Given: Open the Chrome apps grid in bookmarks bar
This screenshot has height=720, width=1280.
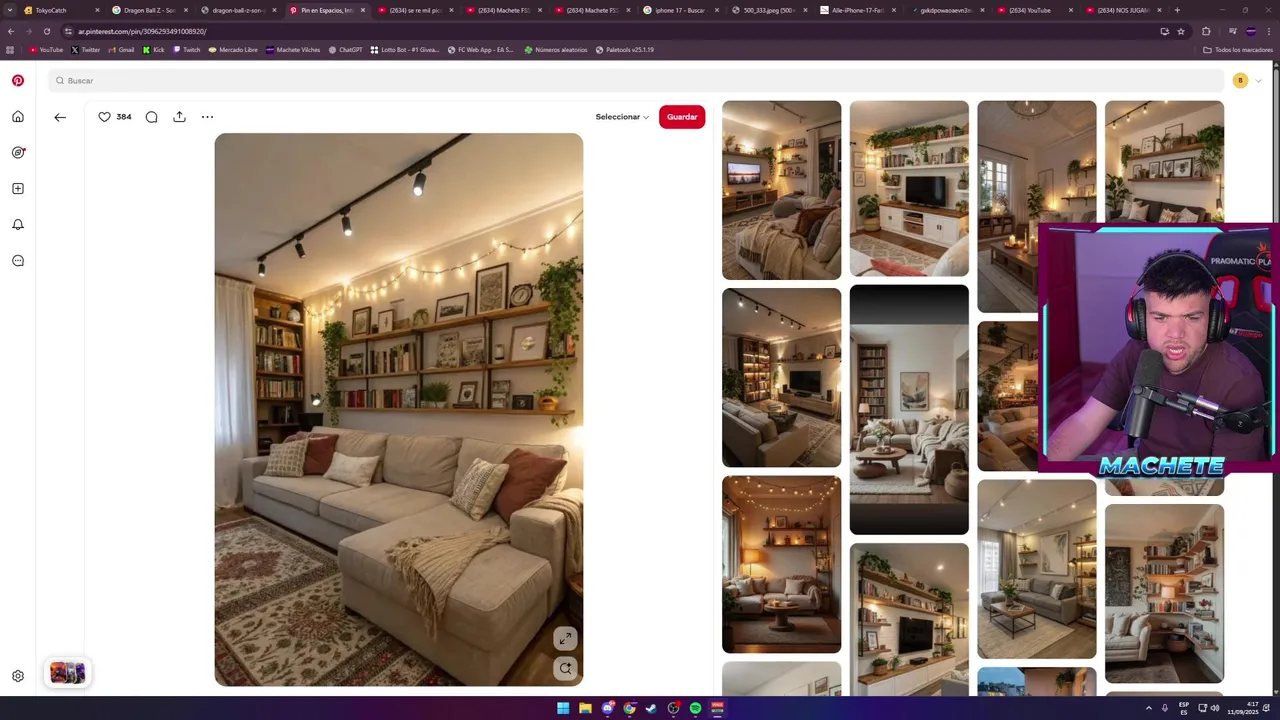Looking at the screenshot, I should click(10, 49).
